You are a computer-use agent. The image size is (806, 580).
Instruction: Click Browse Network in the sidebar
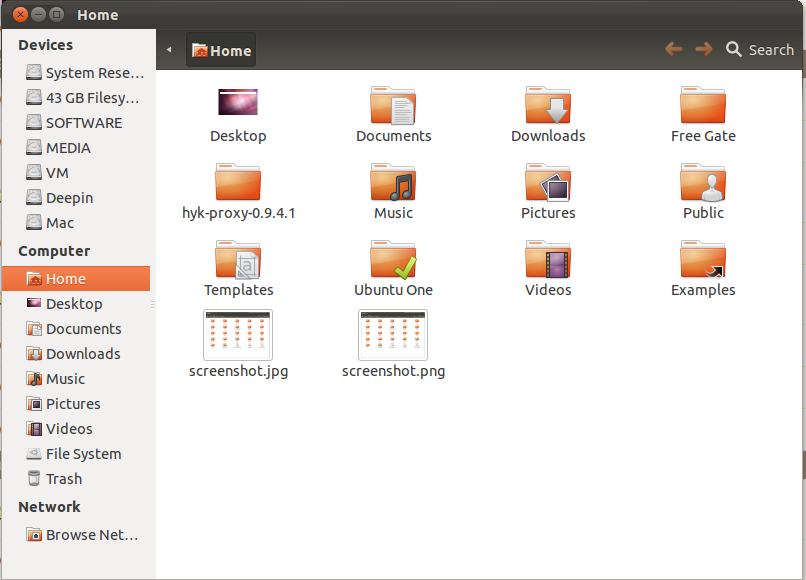pos(76,535)
